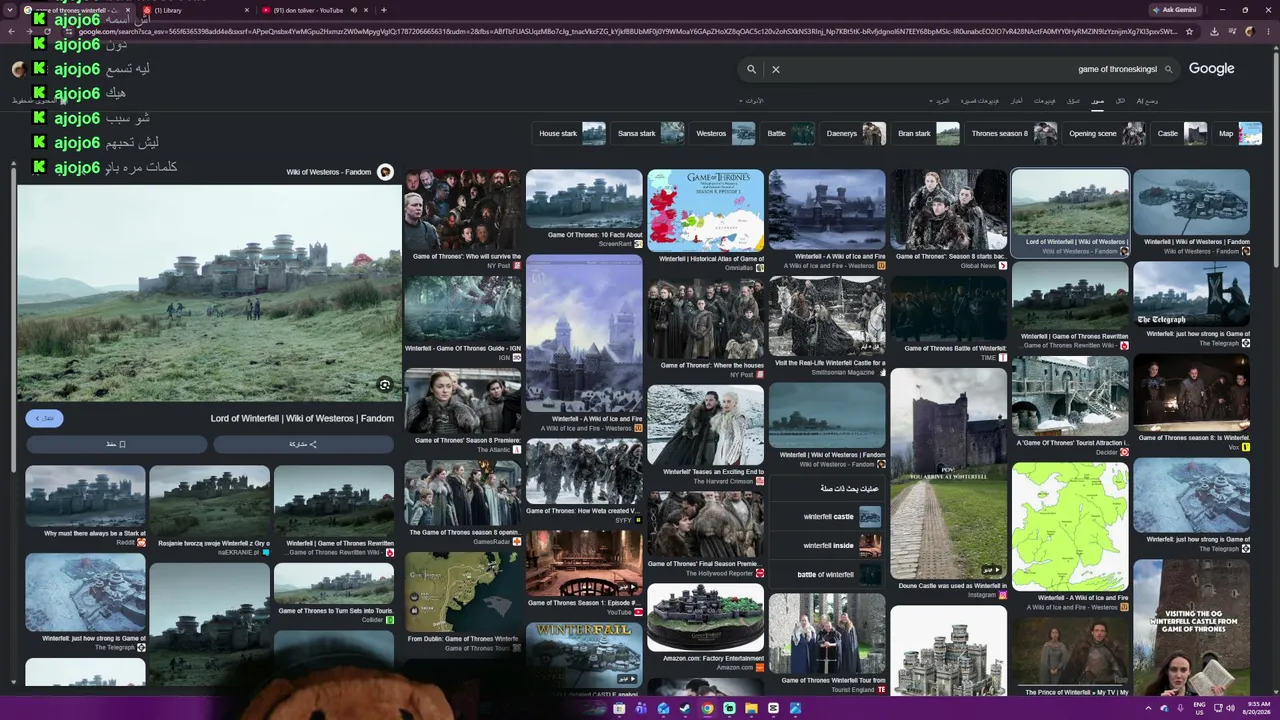The width and height of the screenshot is (1280, 720).
Task: Open the taskbar clock showing 9:35 AM
Action: click(1256, 709)
